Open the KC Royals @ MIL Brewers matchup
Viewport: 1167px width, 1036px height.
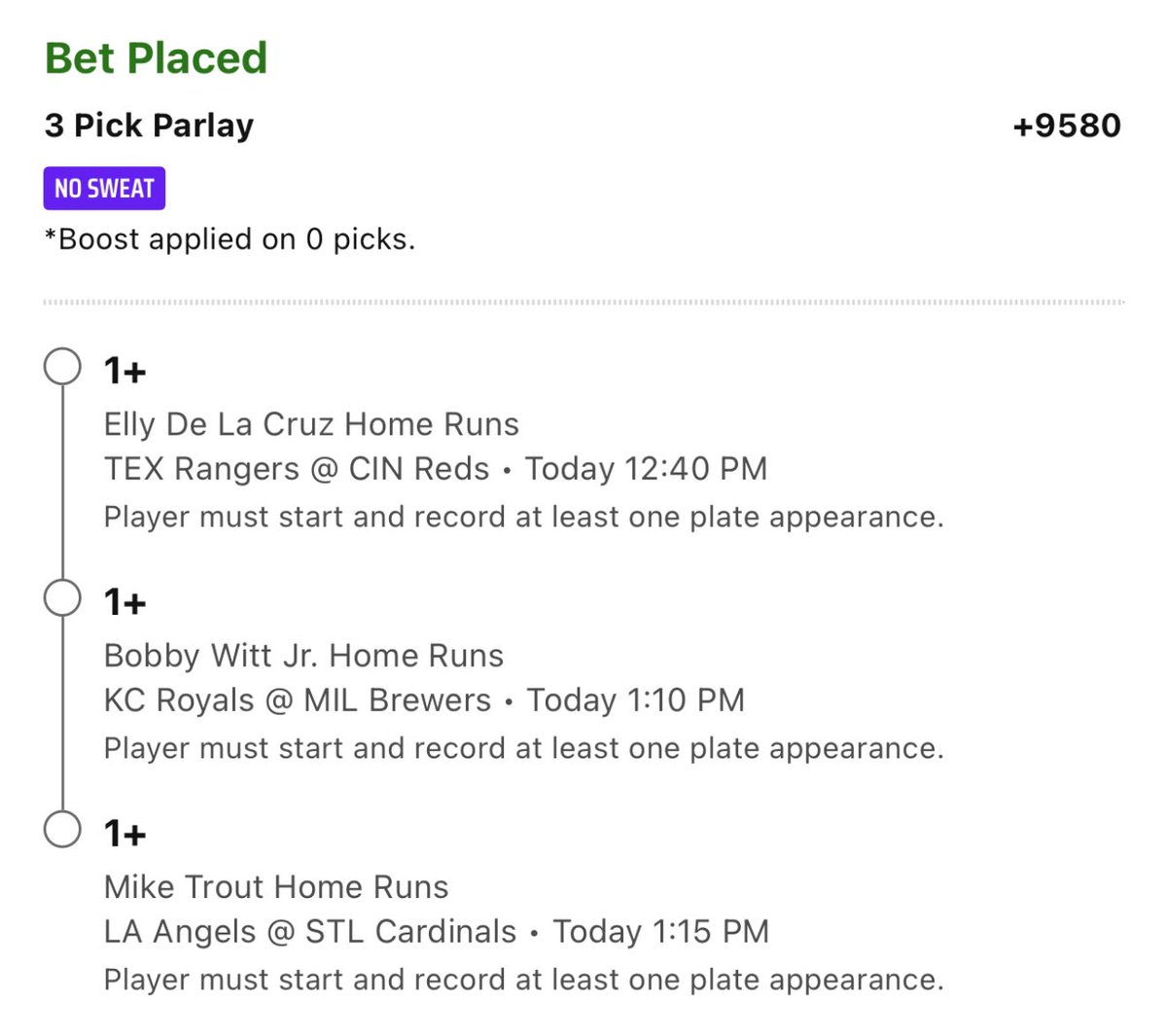(x=298, y=700)
